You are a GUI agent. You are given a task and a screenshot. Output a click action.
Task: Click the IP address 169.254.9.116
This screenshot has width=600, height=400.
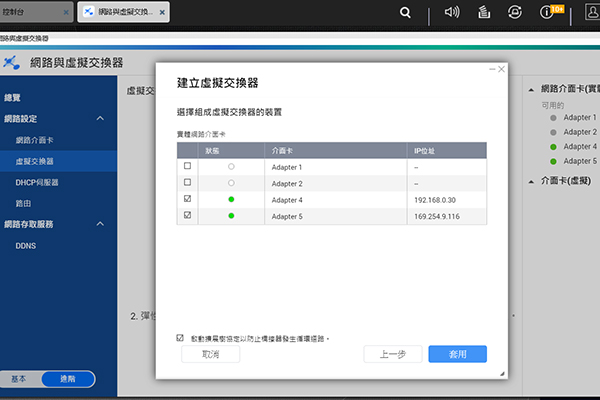(x=437, y=217)
